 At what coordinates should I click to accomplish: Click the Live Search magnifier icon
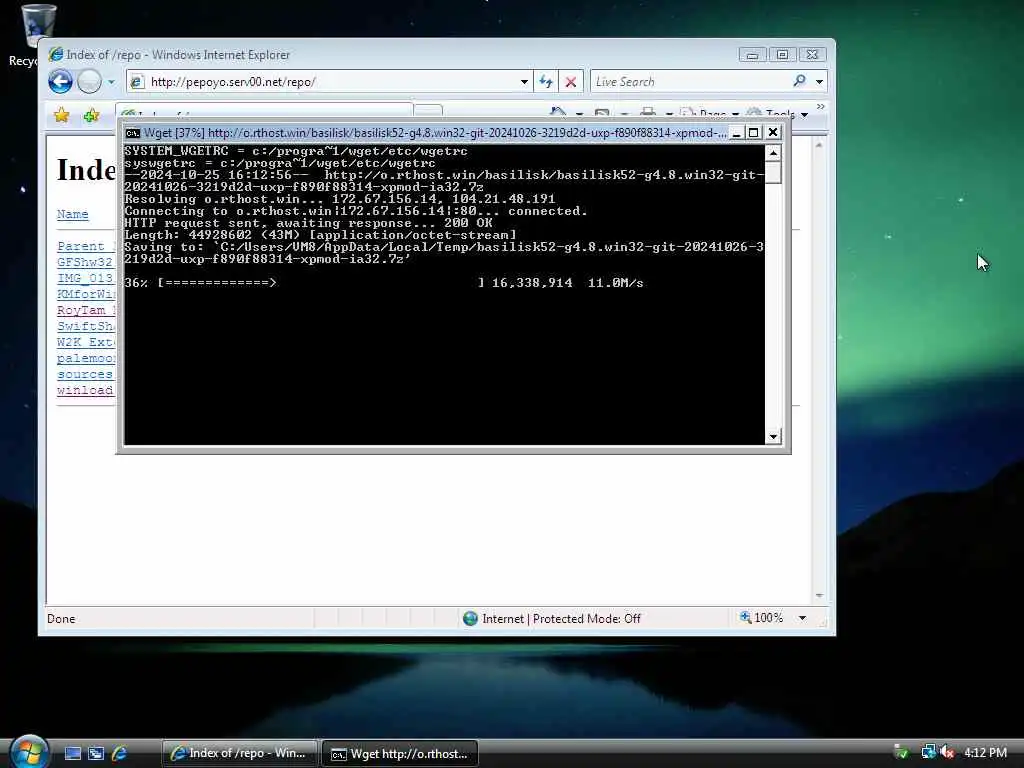[799, 81]
